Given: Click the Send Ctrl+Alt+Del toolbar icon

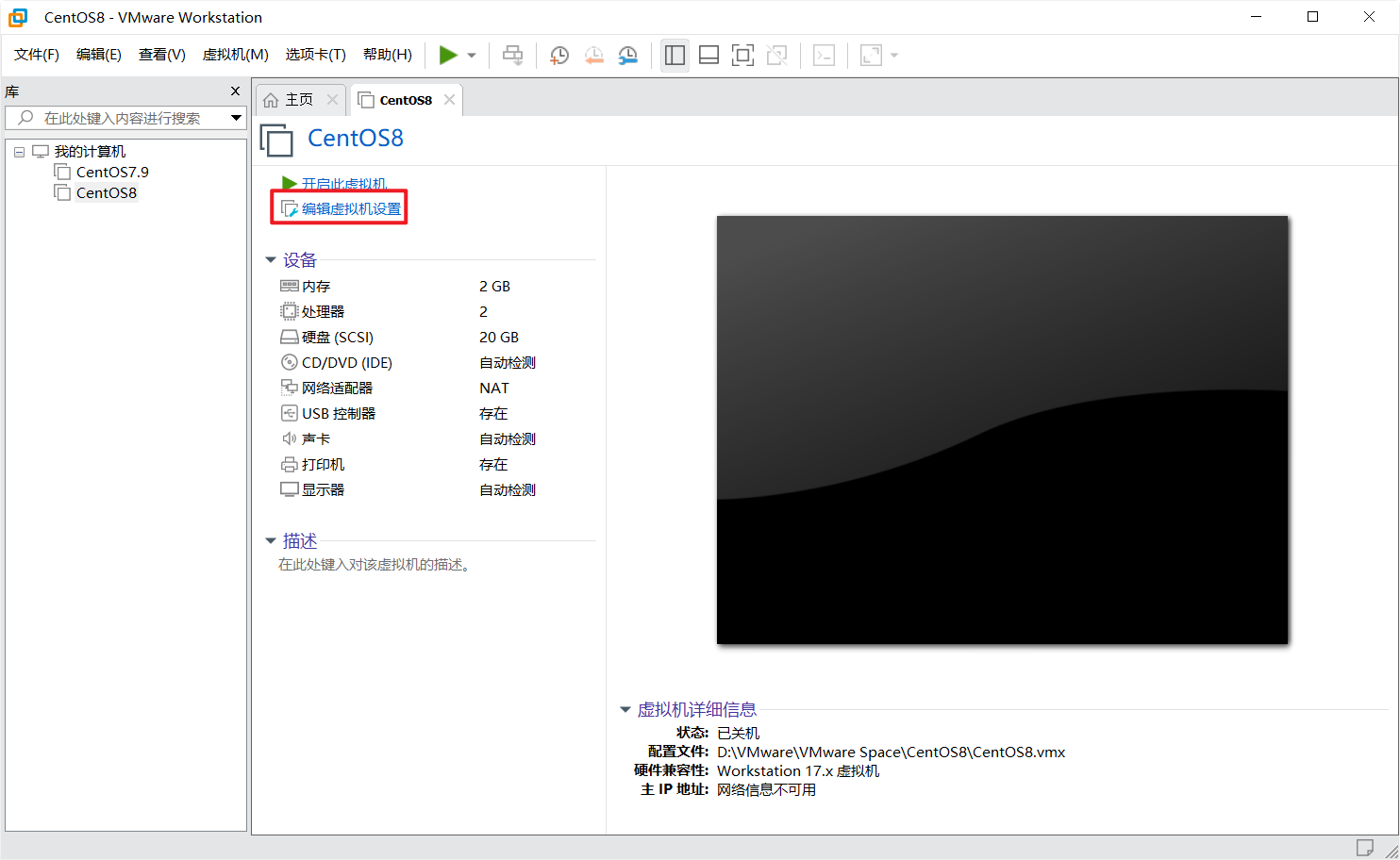Looking at the screenshot, I should pos(512,56).
